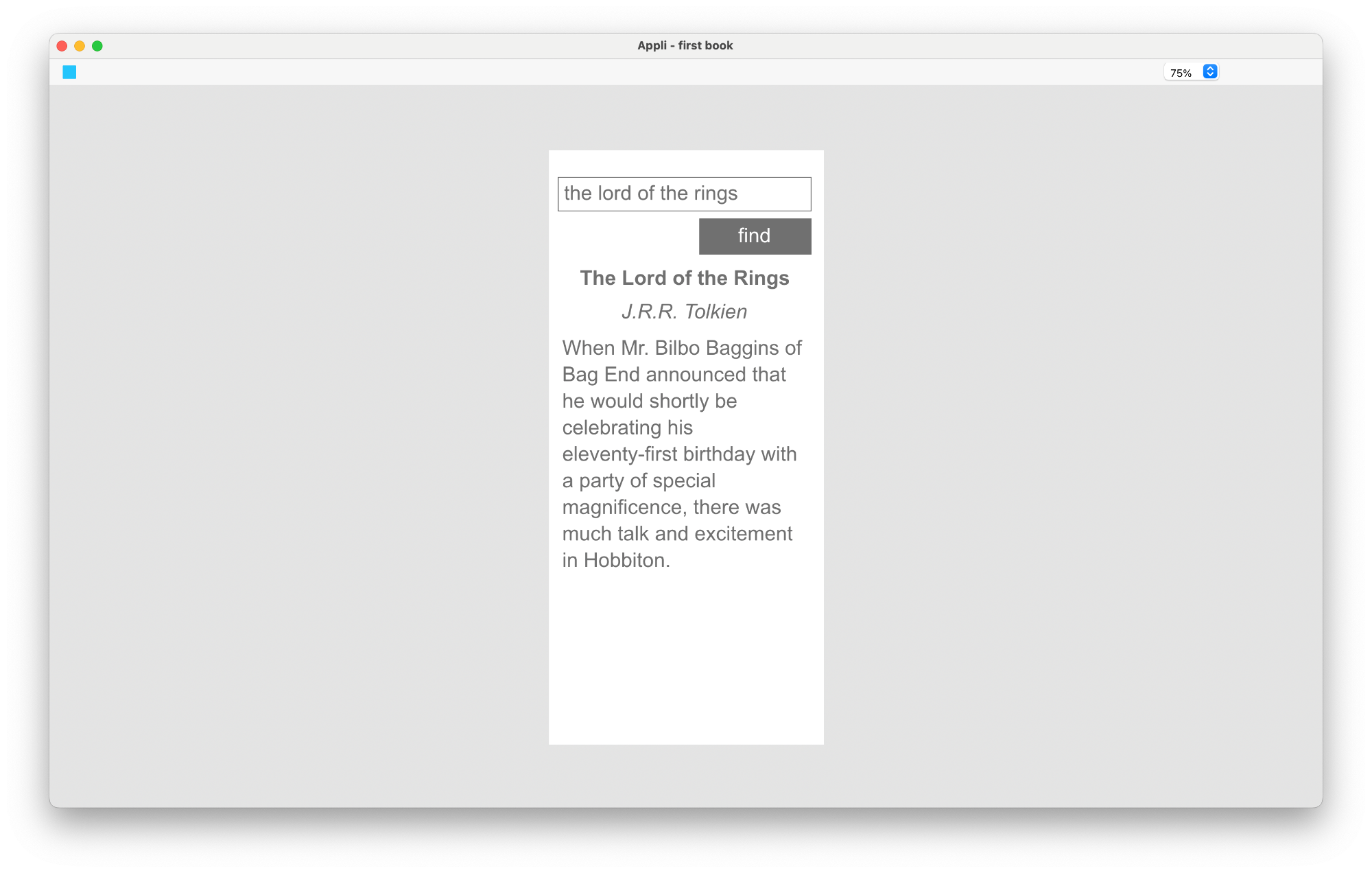
Task: Minimize the window using yellow button
Action: point(80,46)
